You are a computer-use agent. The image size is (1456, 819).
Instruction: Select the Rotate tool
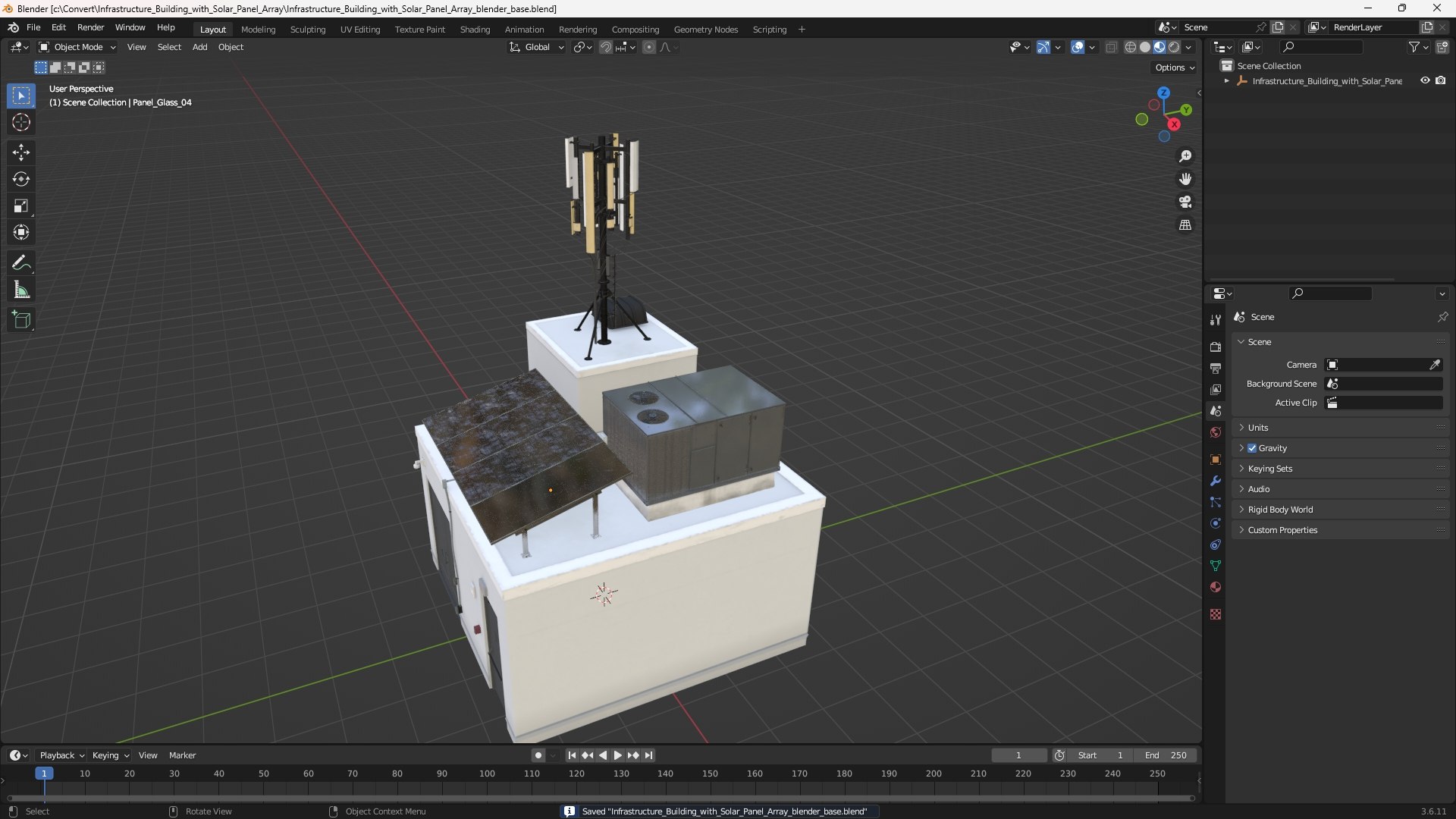21,179
